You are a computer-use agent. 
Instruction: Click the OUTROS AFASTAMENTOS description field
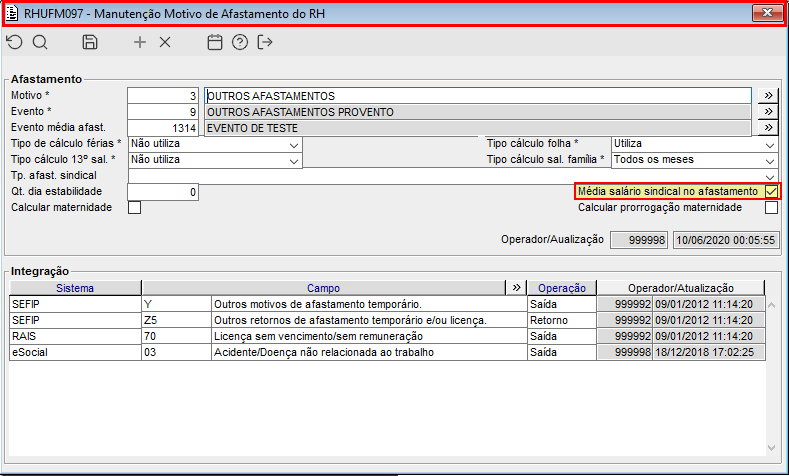point(478,96)
